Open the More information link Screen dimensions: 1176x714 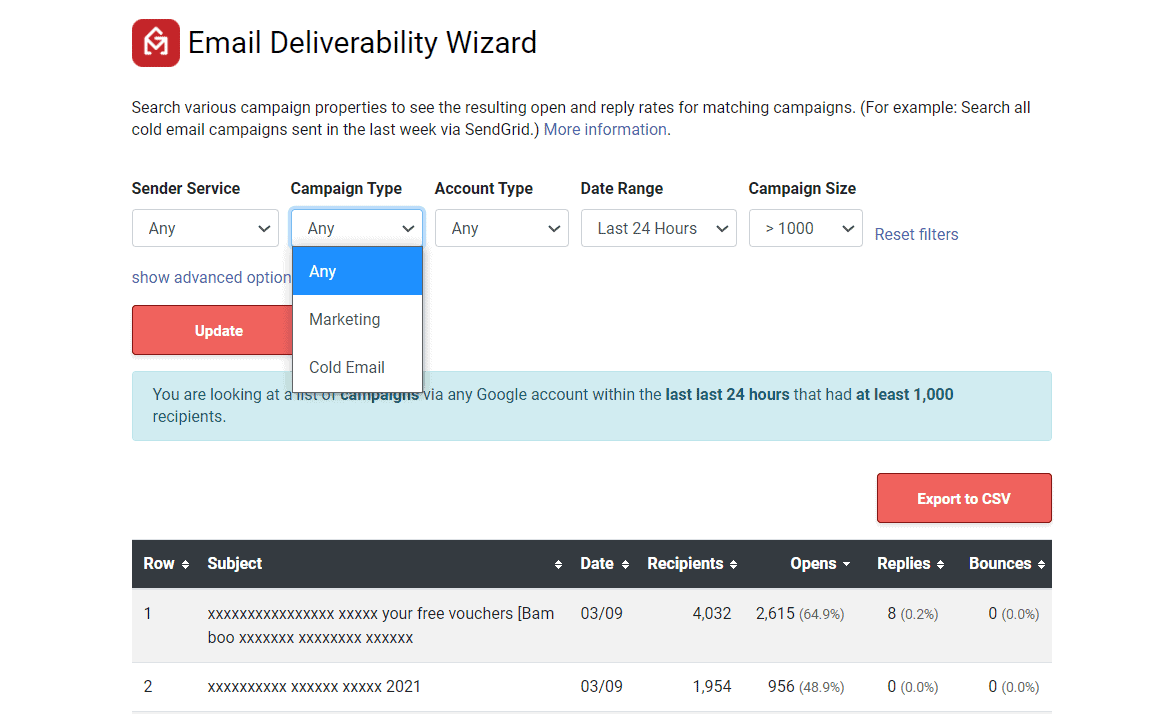[x=605, y=129]
